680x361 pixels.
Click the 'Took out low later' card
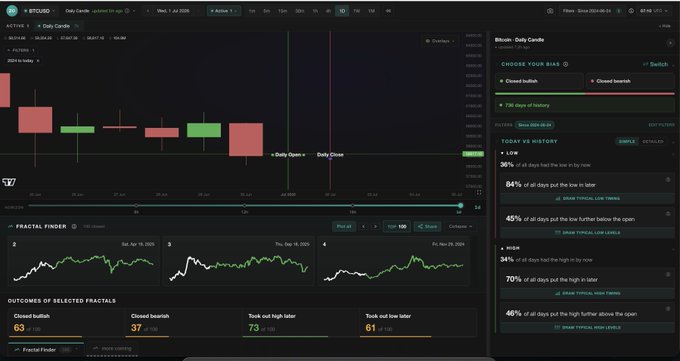click(x=418, y=323)
